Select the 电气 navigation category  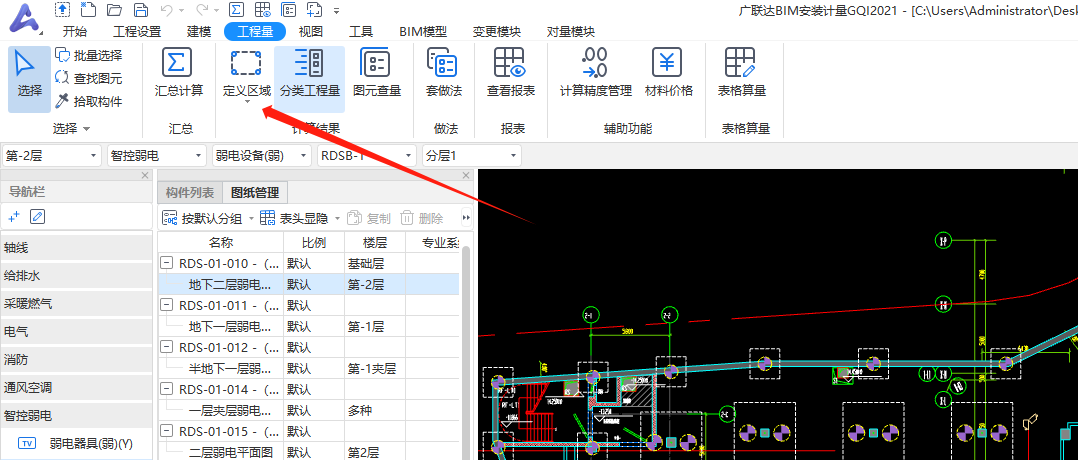coord(76,331)
